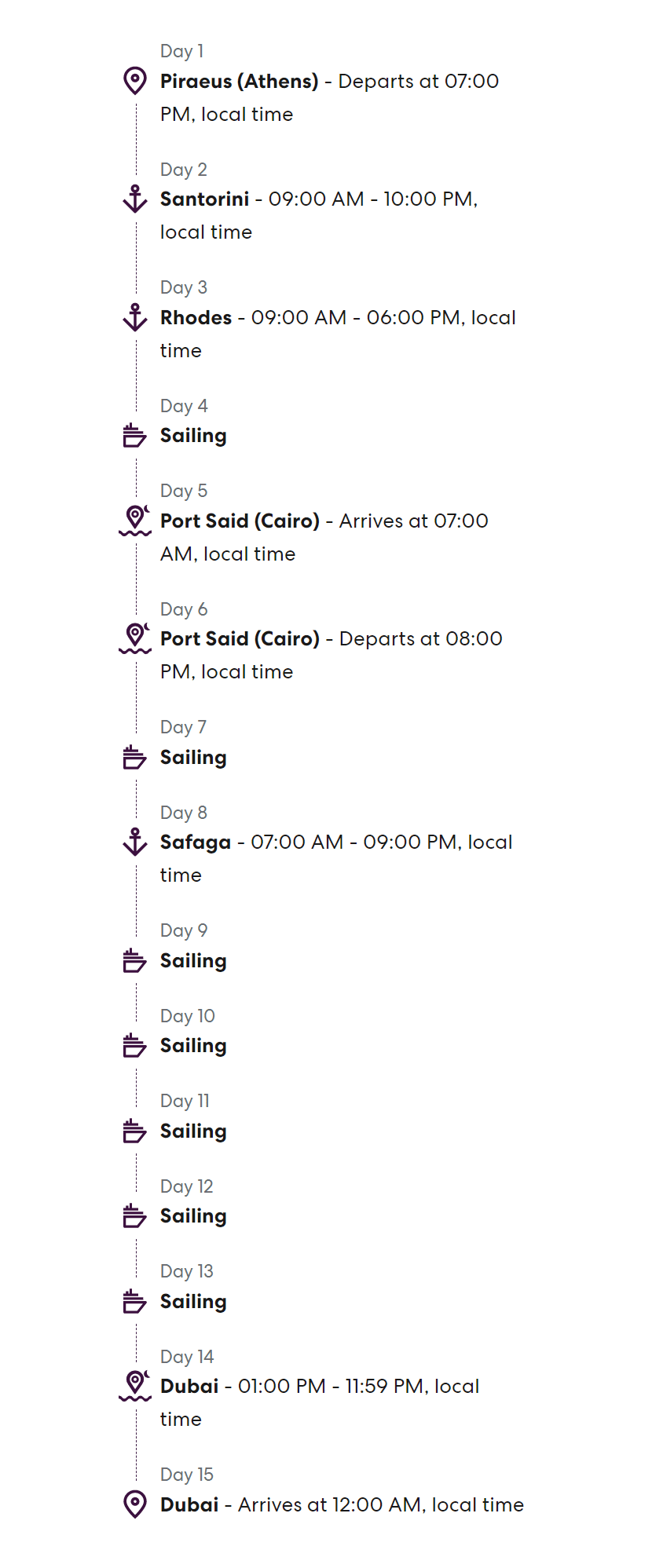Image resolution: width=652 pixels, height=1568 pixels.
Task: Click the Day 6 Port Said overnight pin icon
Action: 135,638
